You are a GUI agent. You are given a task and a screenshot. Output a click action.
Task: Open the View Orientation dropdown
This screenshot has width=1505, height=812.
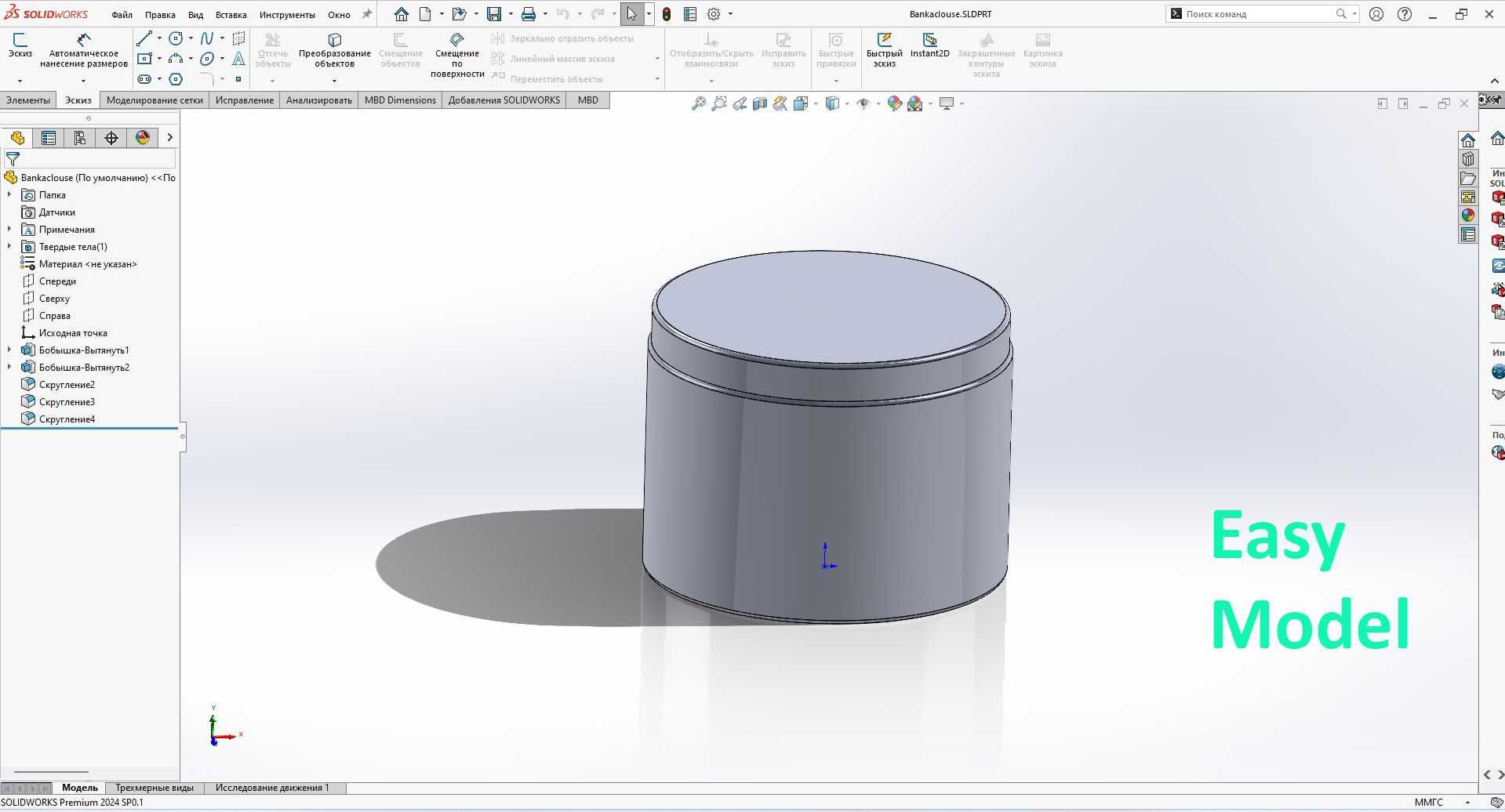(816, 103)
